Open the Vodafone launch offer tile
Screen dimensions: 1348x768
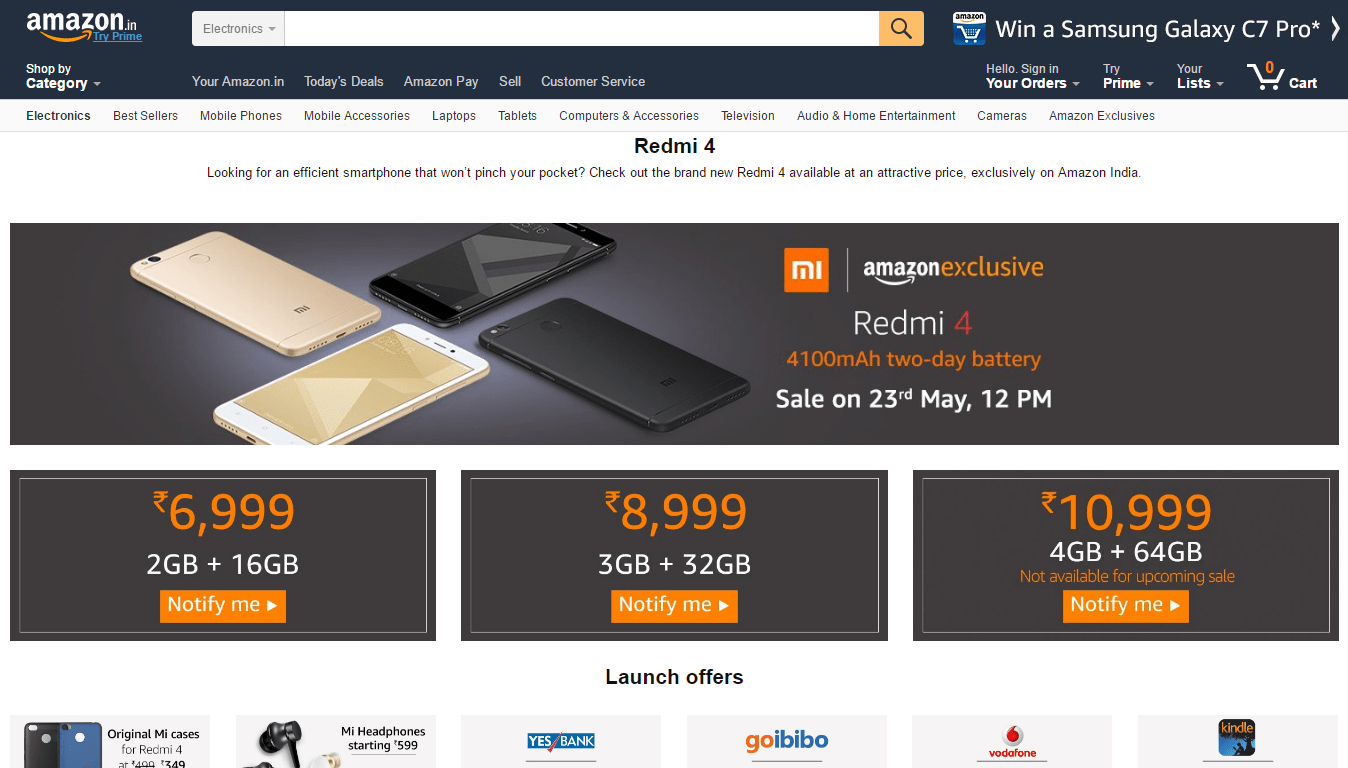point(1012,741)
